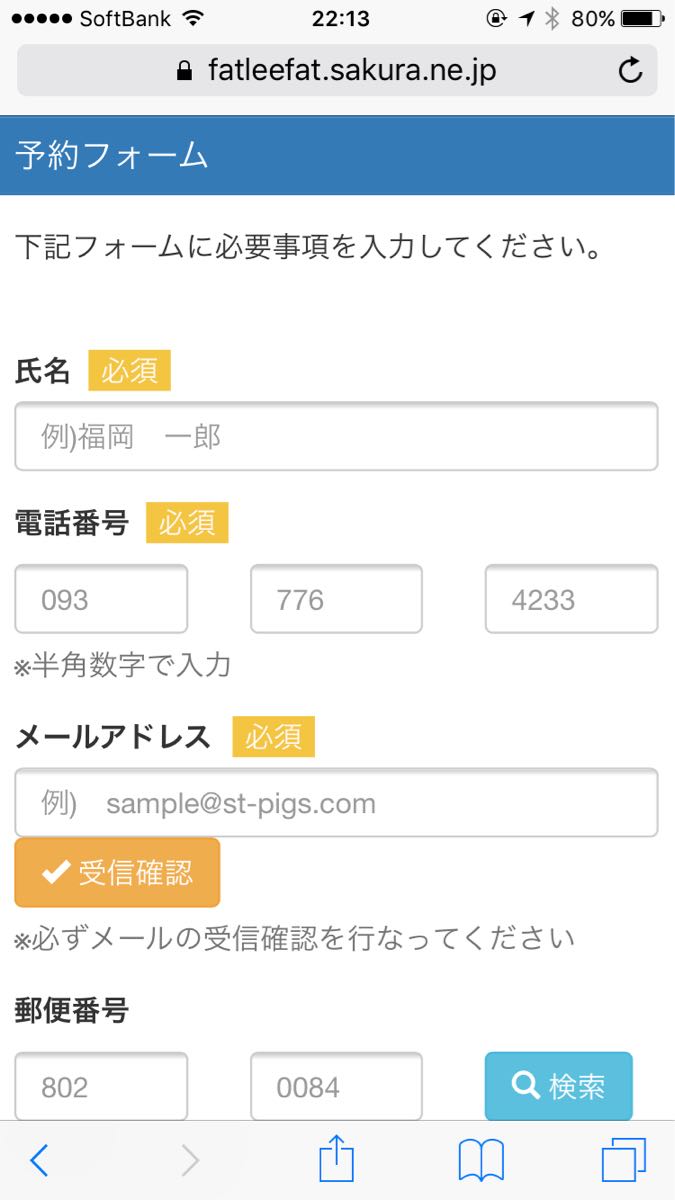This screenshot has width=675, height=1200.
Task: Tap the 予約フォーム blue header
Action: (337, 156)
